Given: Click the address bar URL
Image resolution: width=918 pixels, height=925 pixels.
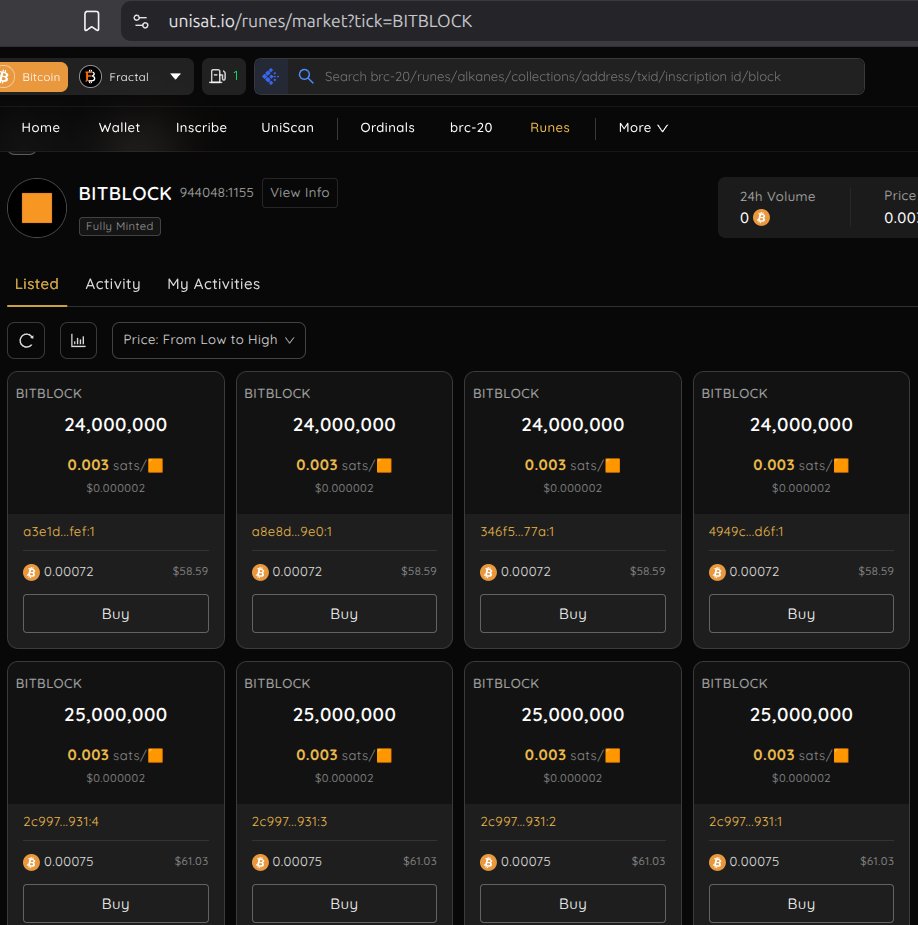Looking at the screenshot, I should [320, 21].
